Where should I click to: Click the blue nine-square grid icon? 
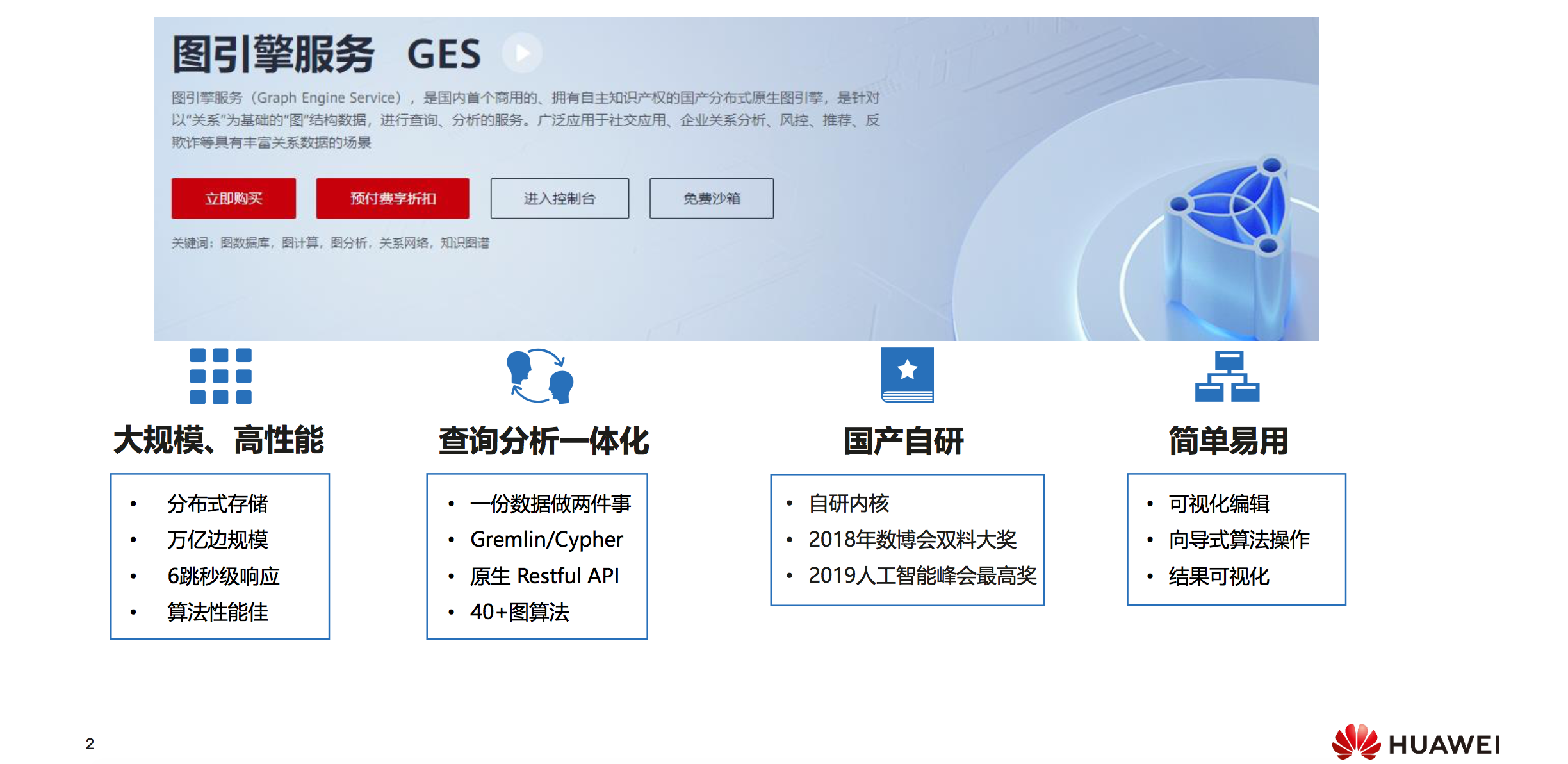[220, 376]
